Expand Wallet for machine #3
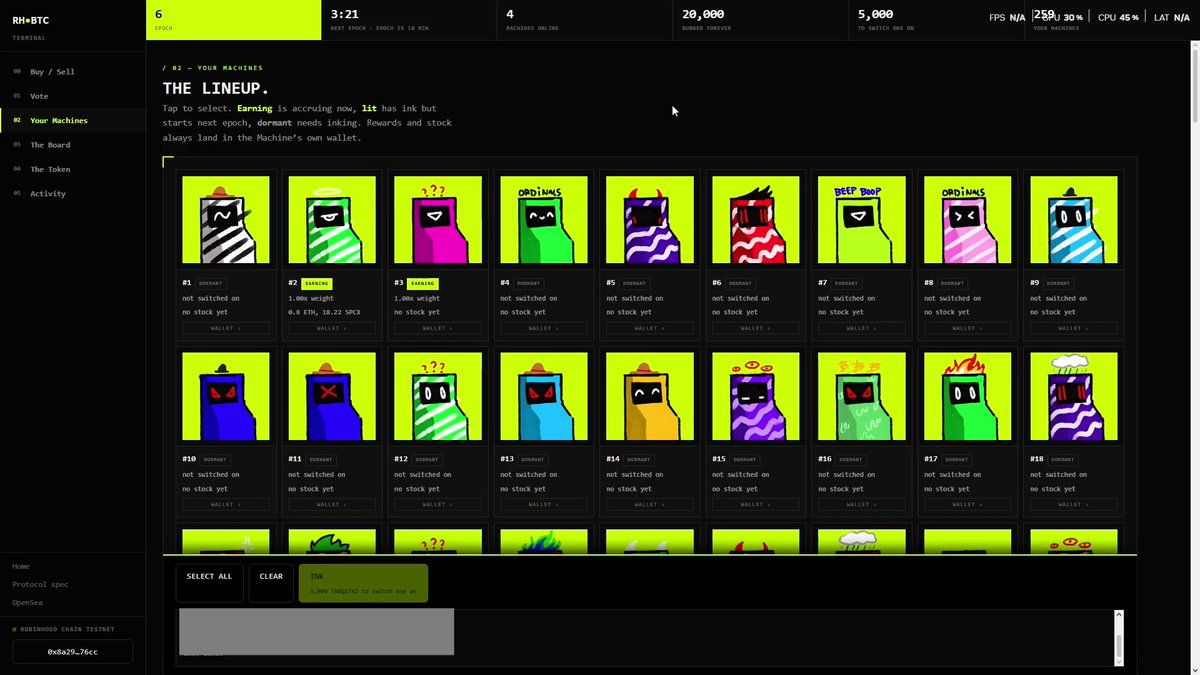Image resolution: width=1200 pixels, height=675 pixels. (x=438, y=328)
